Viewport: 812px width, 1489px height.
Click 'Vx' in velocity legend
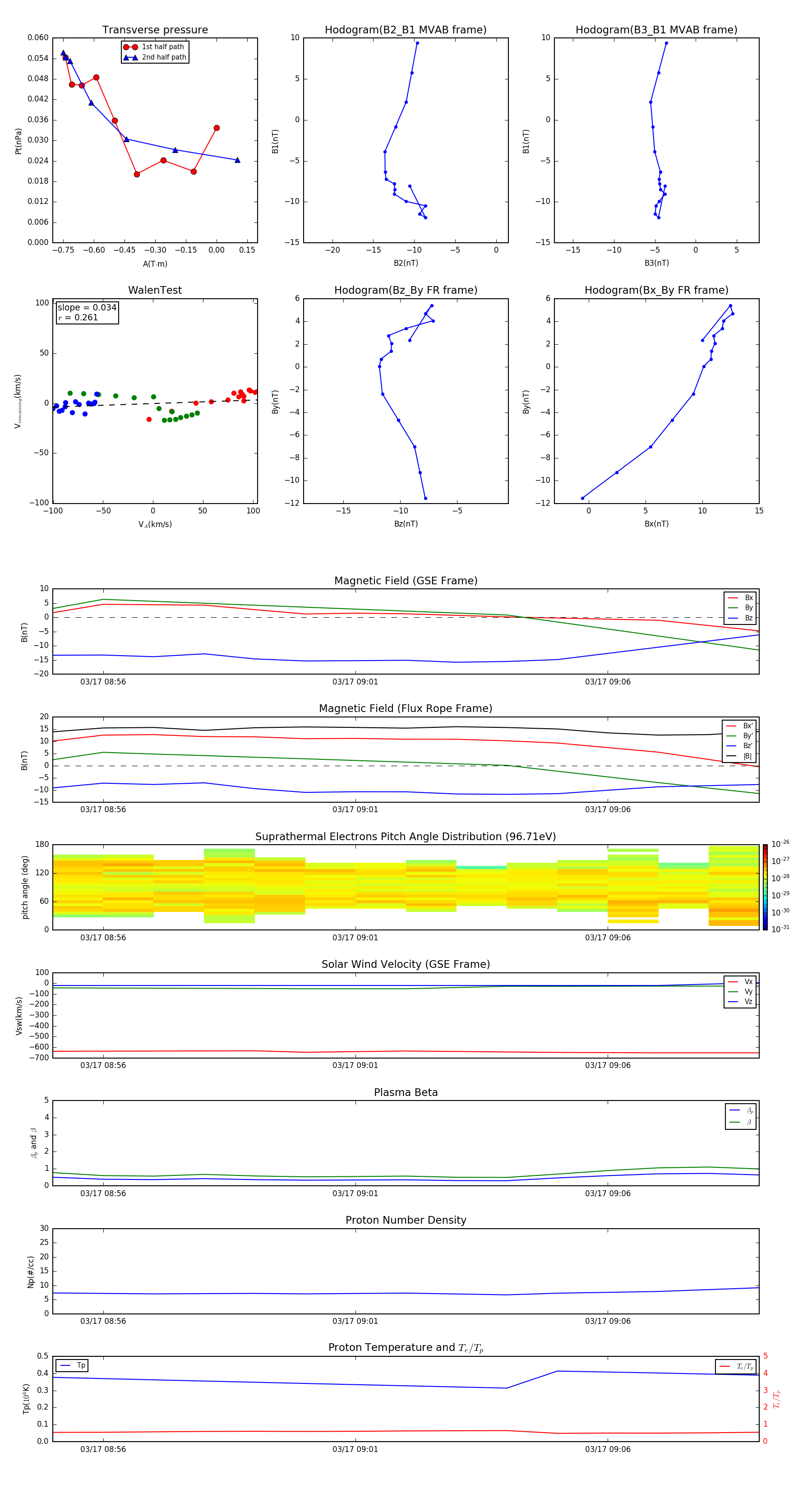[x=741, y=981]
